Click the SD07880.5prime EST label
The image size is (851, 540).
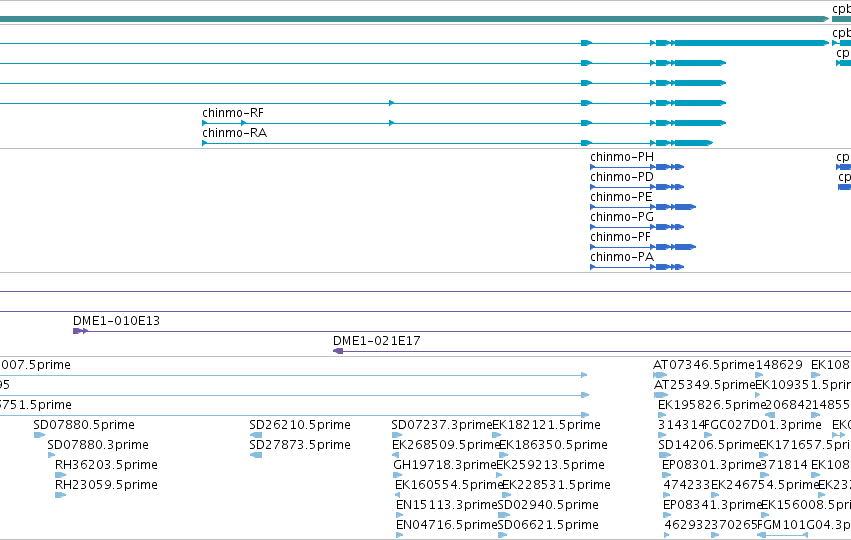click(84, 425)
